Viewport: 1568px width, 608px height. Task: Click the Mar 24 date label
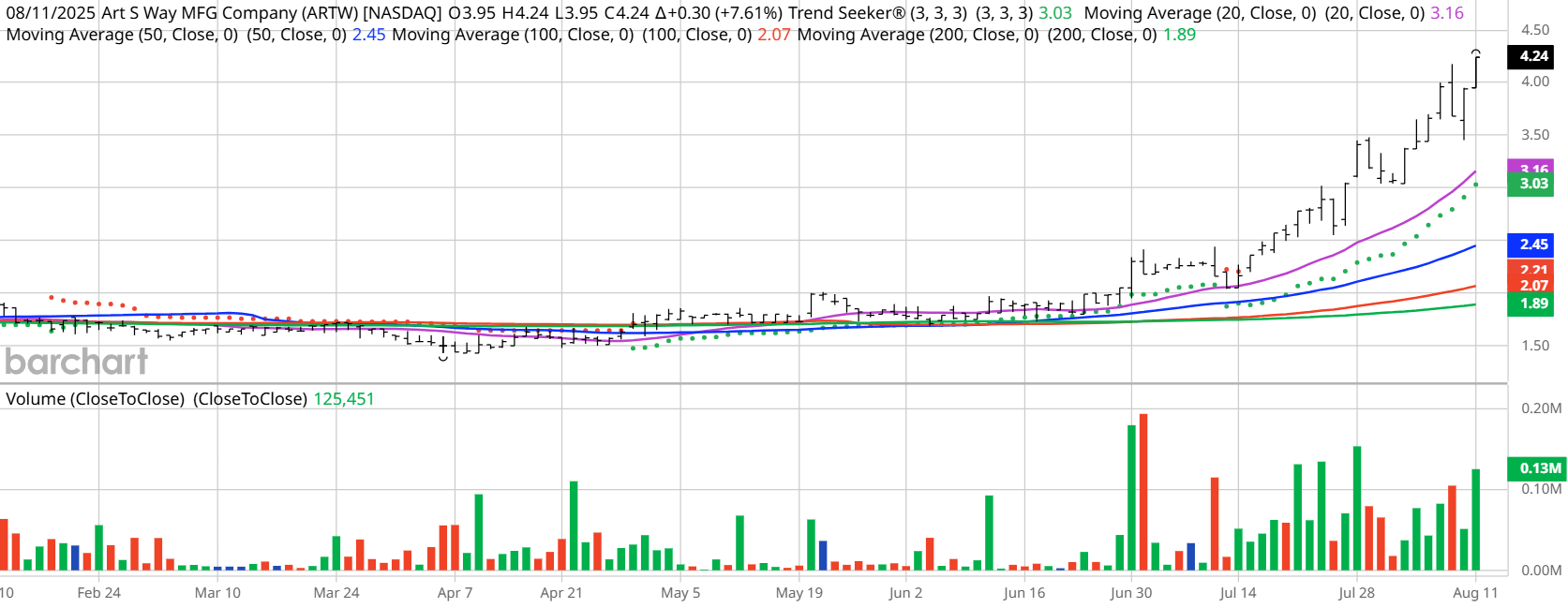click(336, 593)
